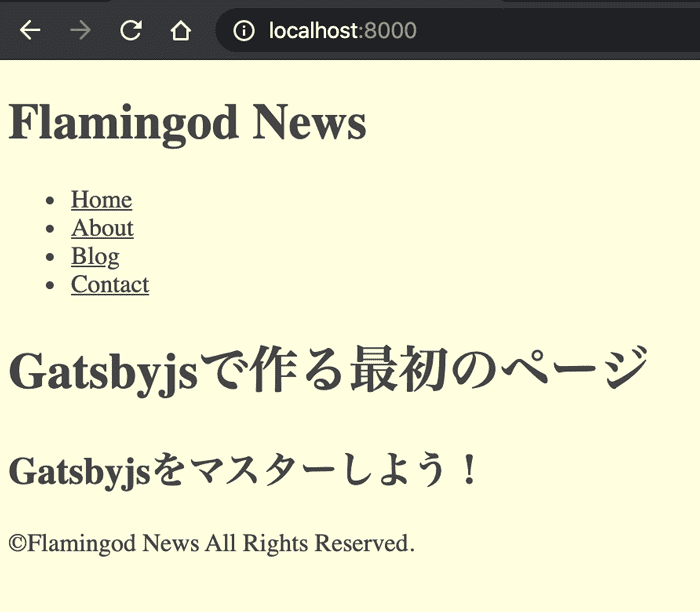Select the heading Gatsbyjsで作る最初のページ
The height and width of the screenshot is (612, 700).
click(328, 371)
